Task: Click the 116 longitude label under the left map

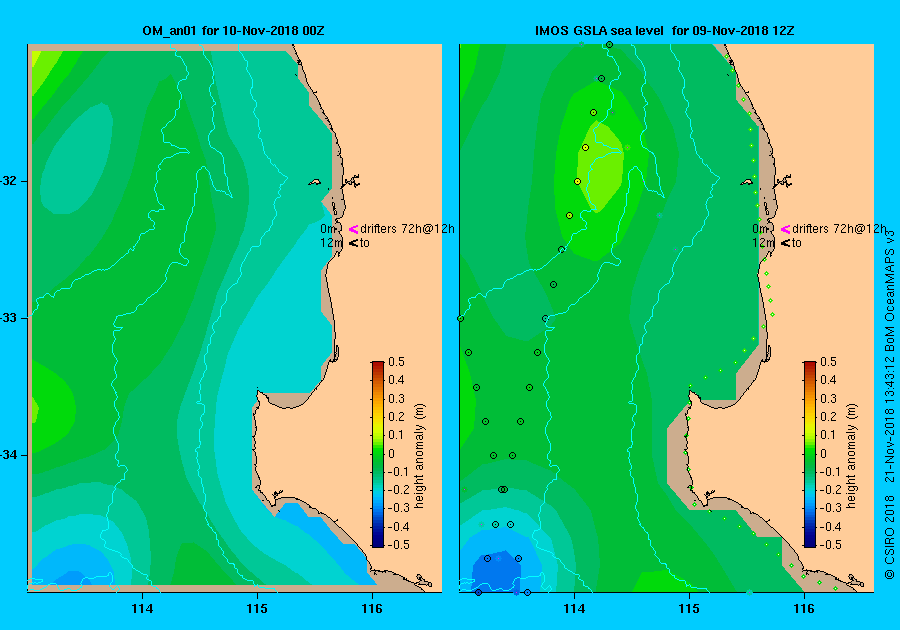Action: (x=372, y=609)
